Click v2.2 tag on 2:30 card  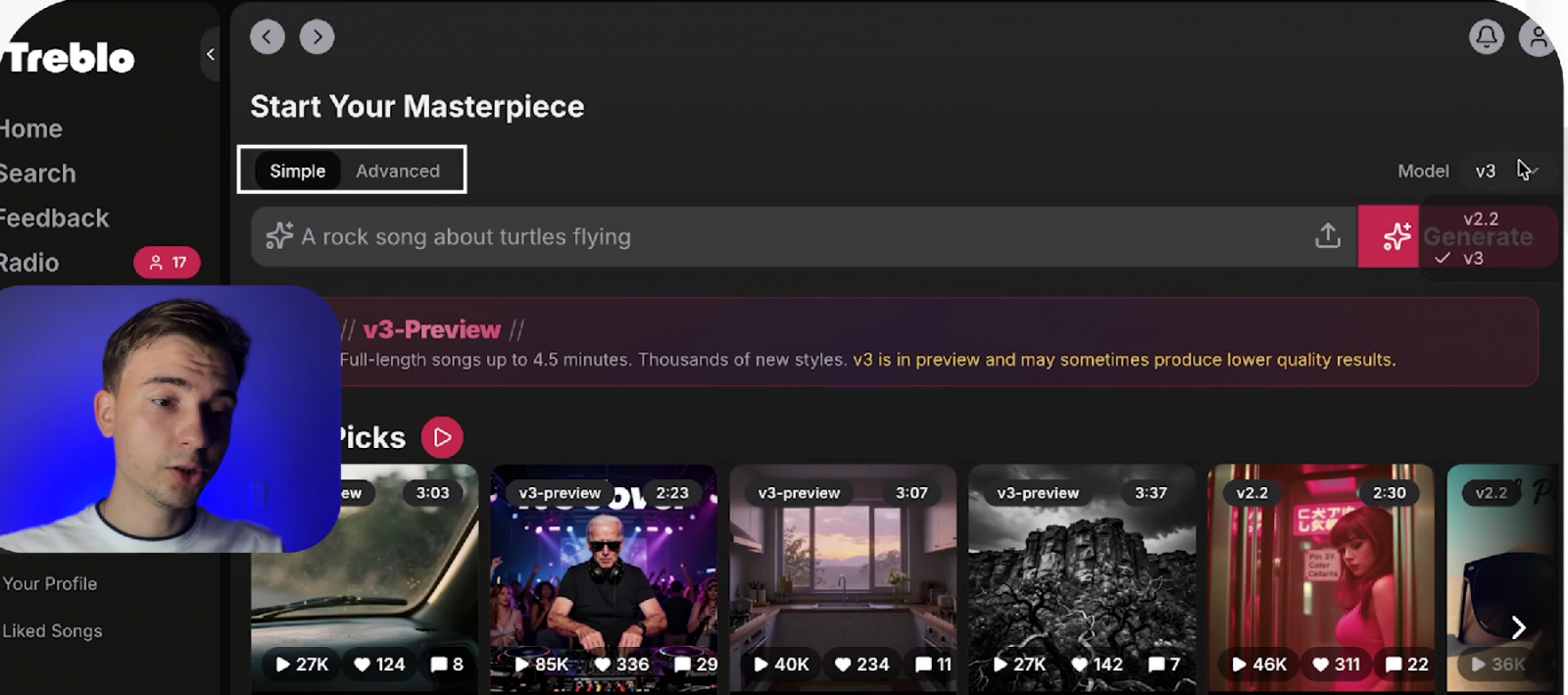(x=1251, y=493)
